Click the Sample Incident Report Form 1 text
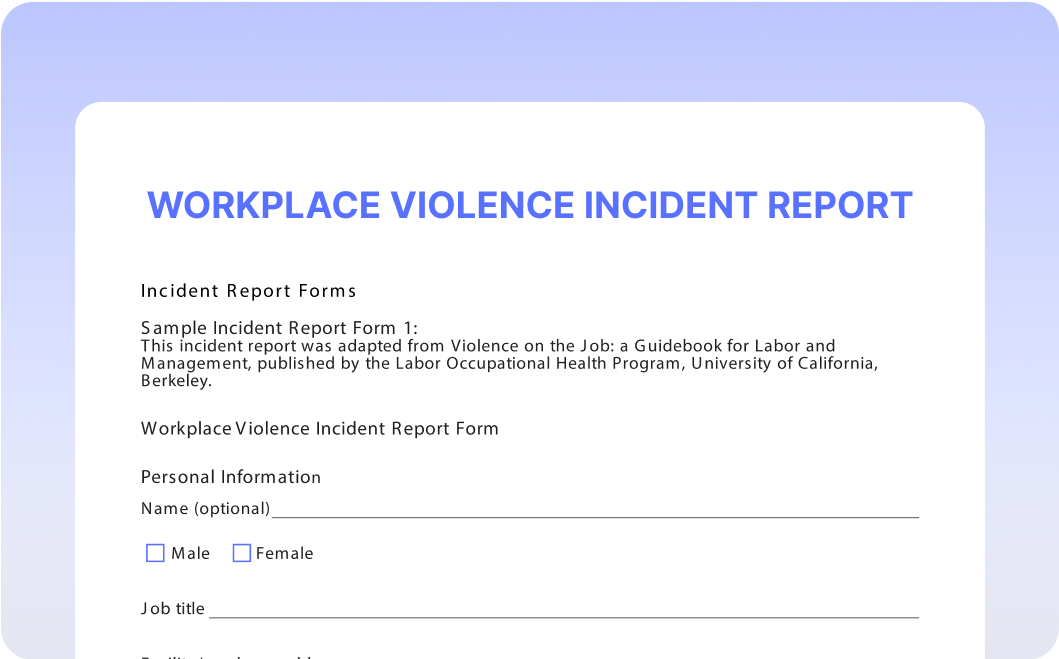 pos(279,328)
